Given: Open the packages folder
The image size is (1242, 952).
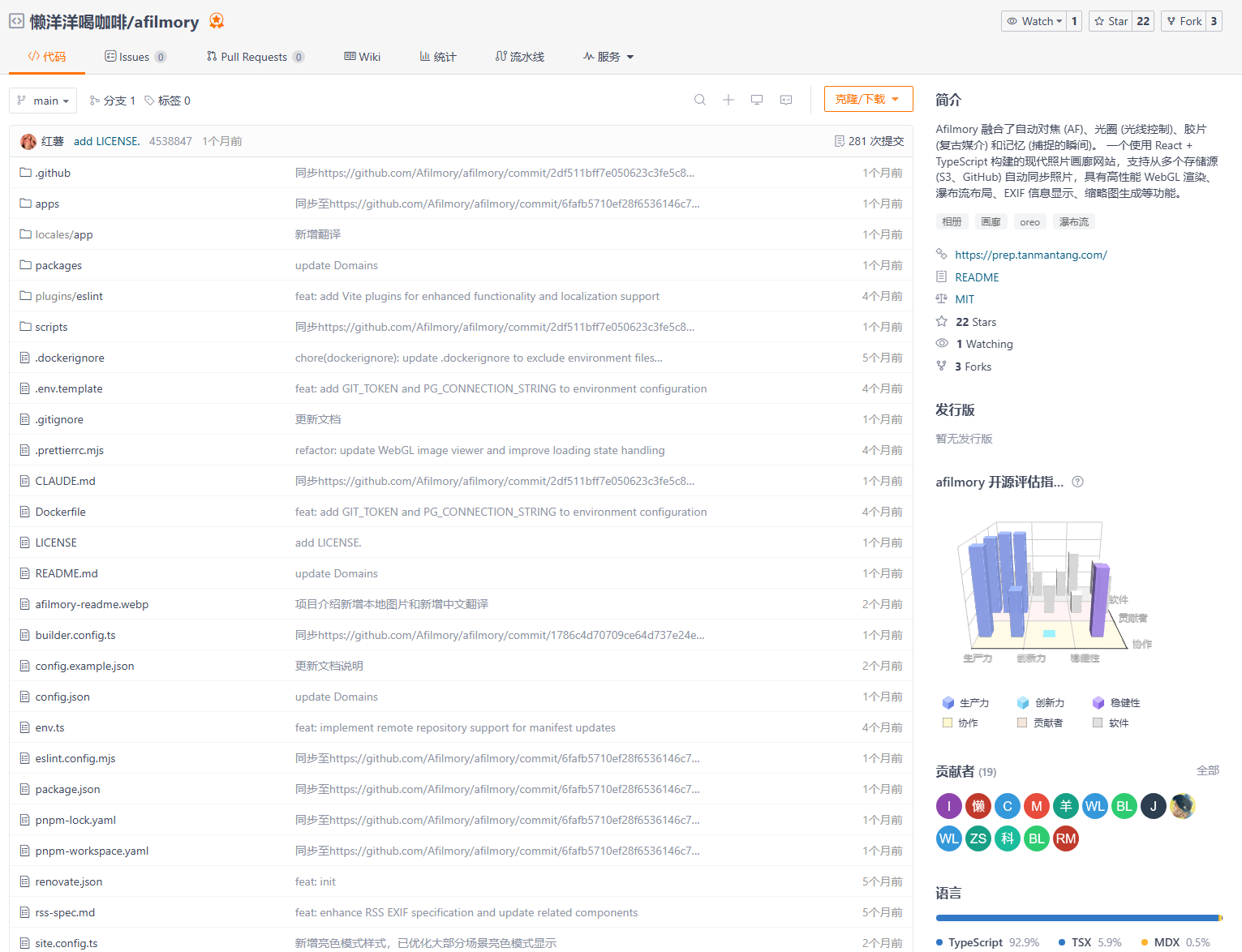Looking at the screenshot, I should pos(58,265).
